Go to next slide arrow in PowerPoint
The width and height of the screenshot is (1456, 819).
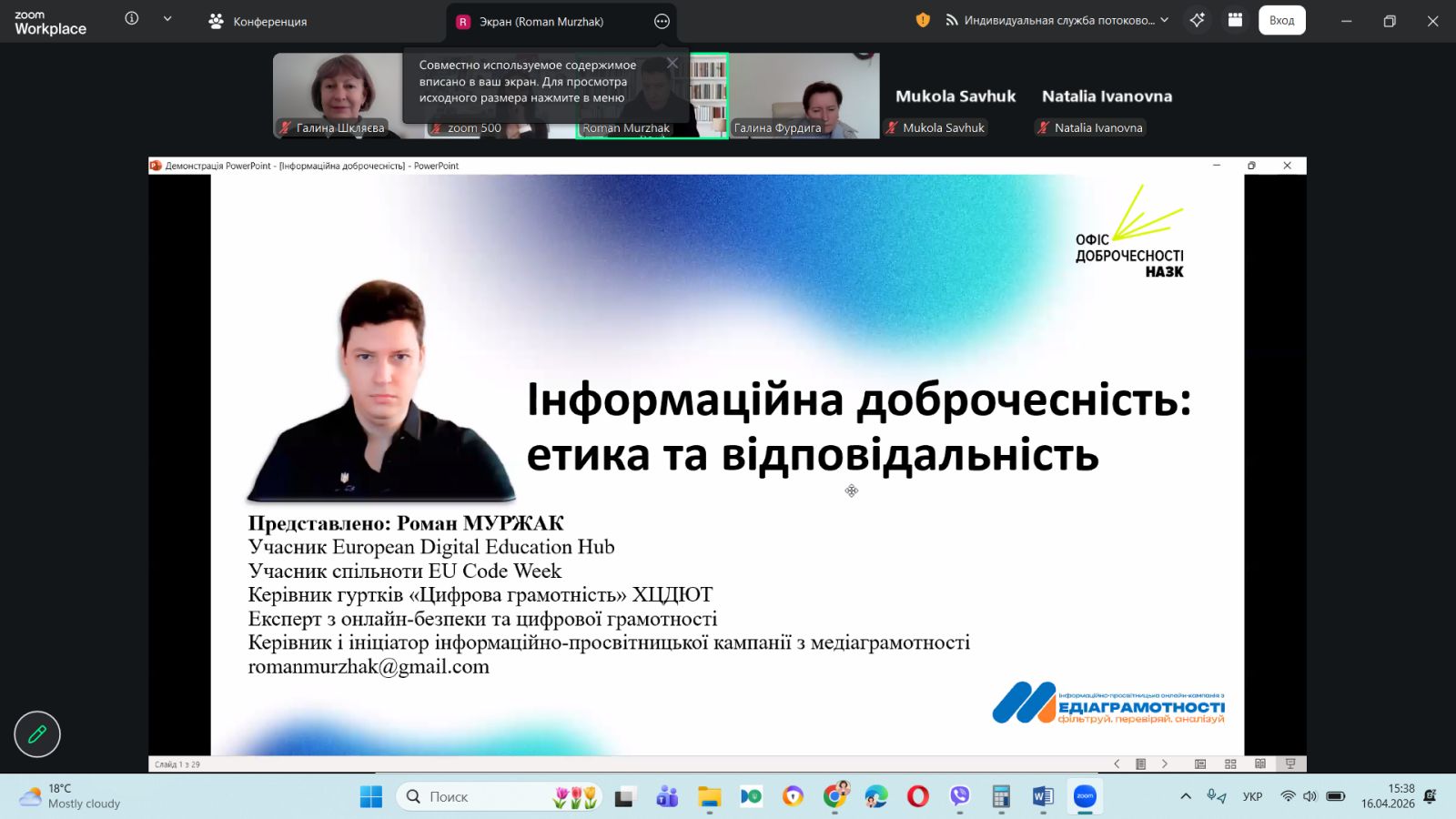[x=1165, y=764]
